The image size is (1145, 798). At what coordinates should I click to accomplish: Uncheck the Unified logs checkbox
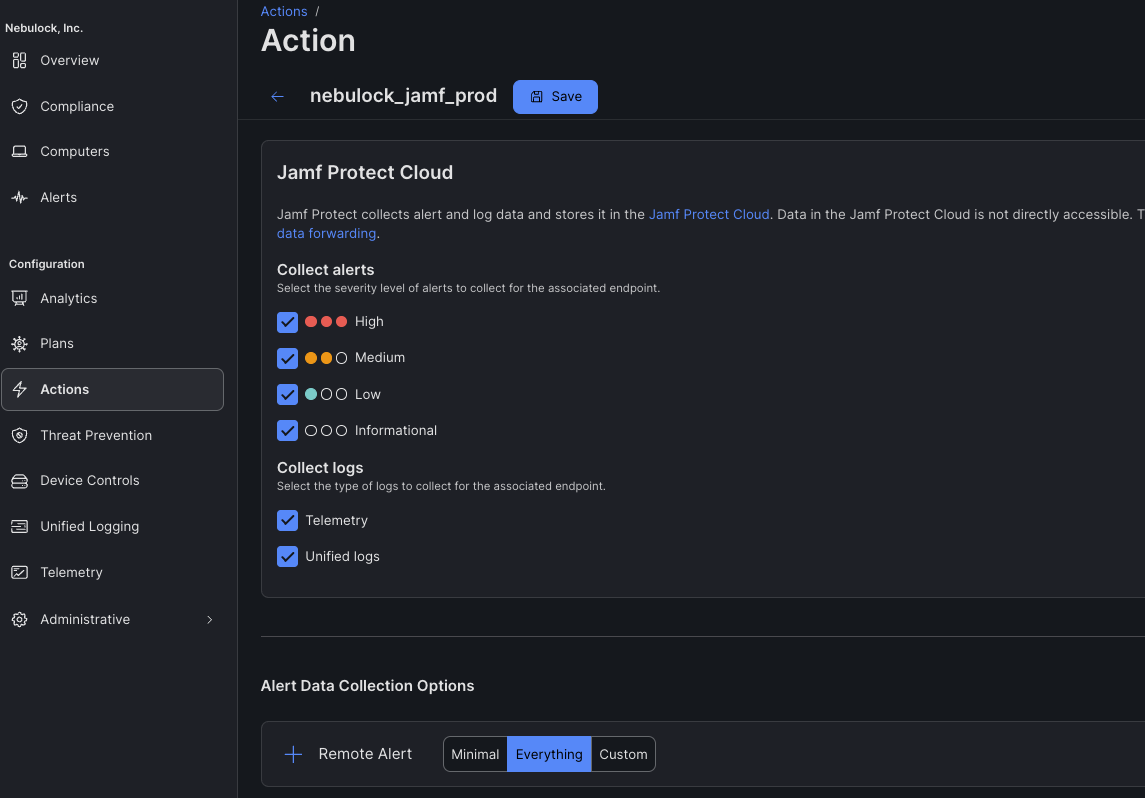[288, 557]
